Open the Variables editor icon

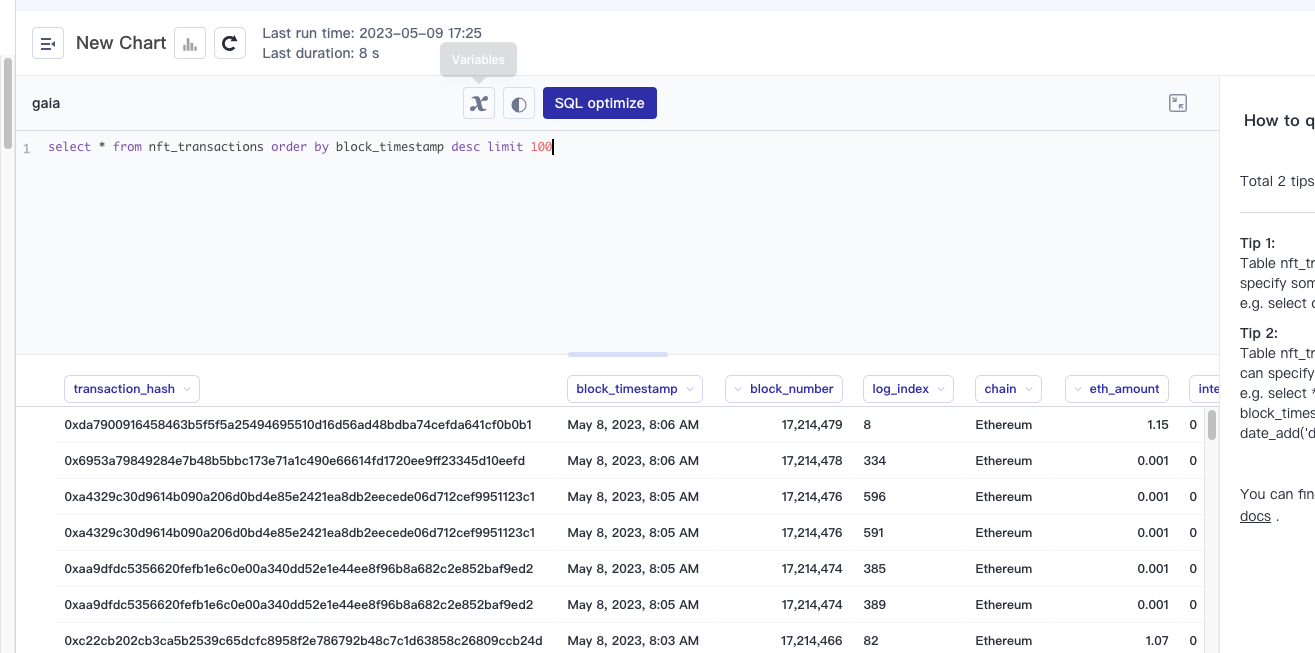coord(478,102)
